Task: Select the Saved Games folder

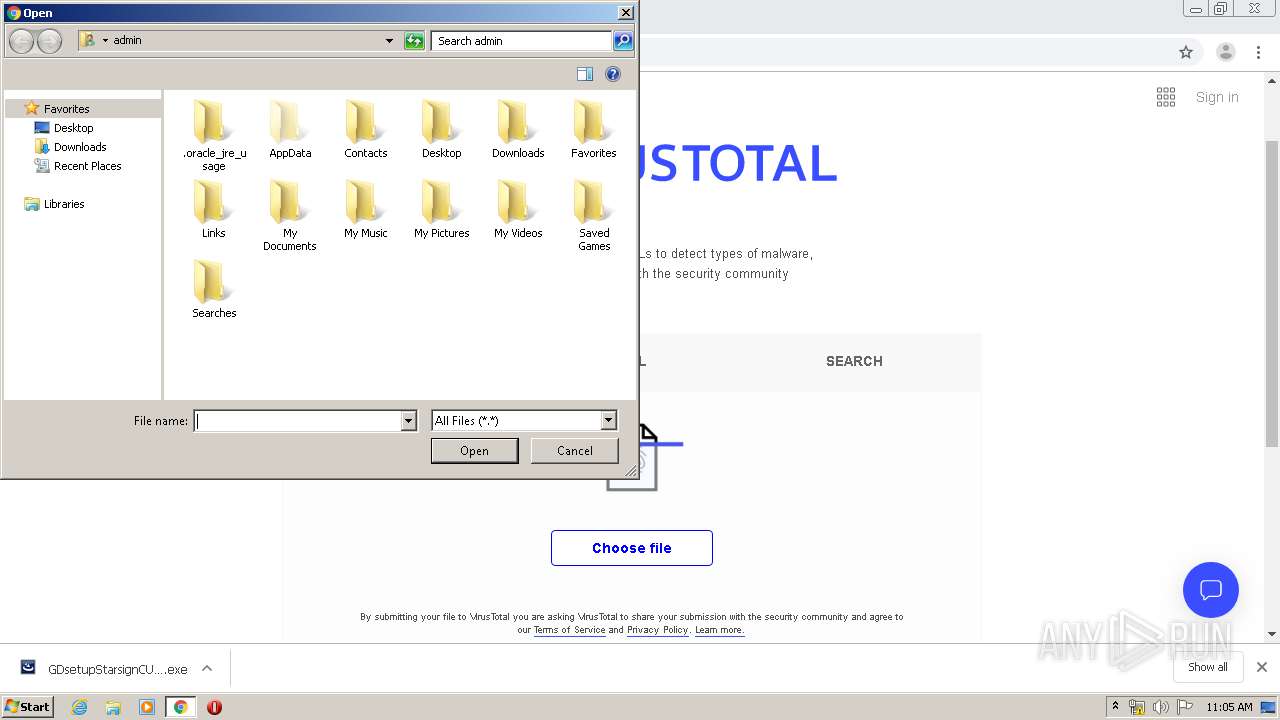Action: 594,215
